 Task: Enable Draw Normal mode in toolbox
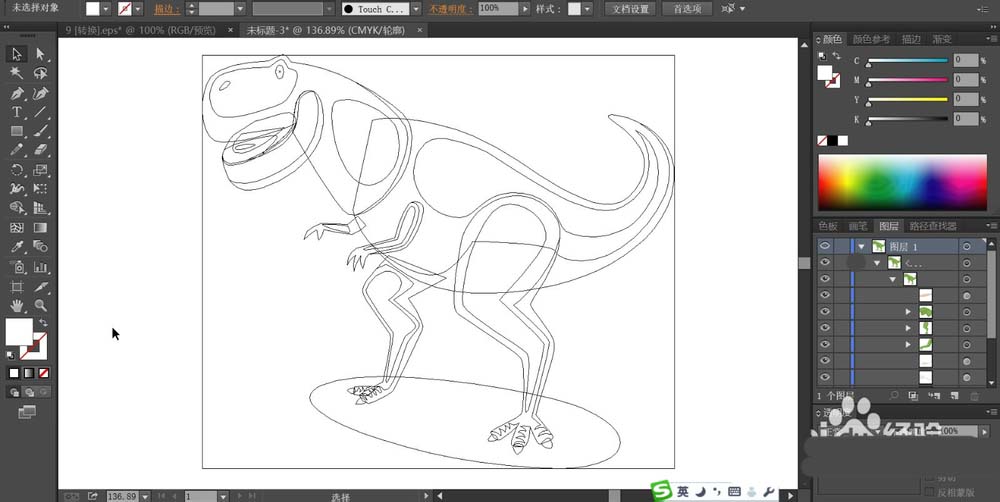click(14, 392)
